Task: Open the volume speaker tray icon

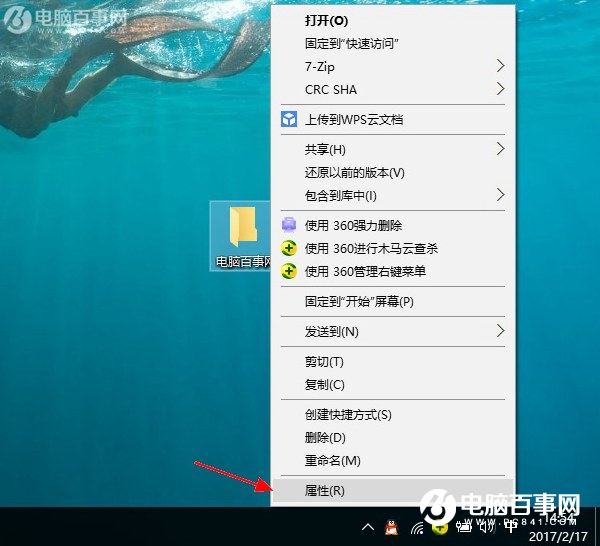Action: (487, 528)
